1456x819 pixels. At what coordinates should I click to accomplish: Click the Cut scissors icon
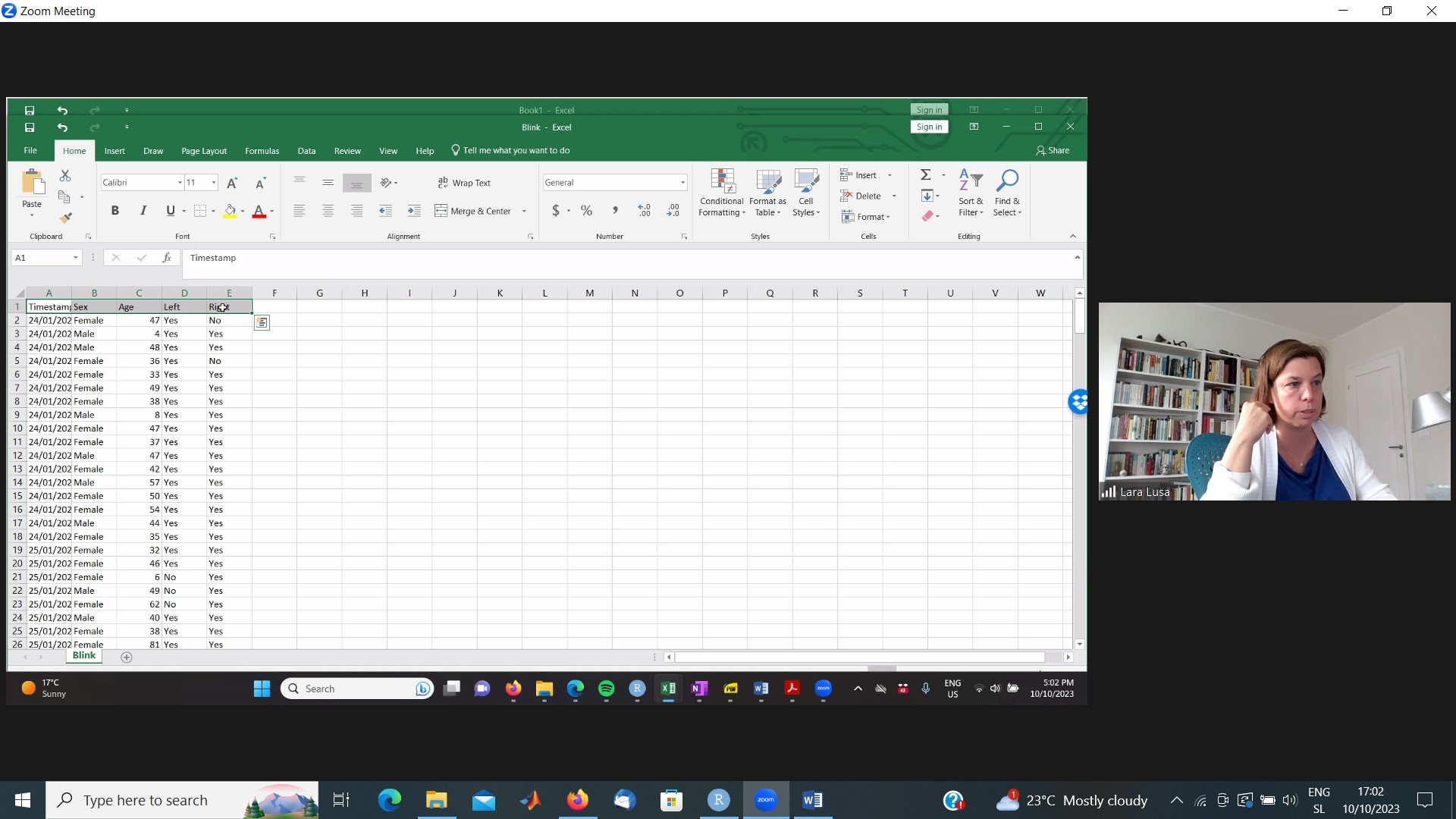coord(65,176)
